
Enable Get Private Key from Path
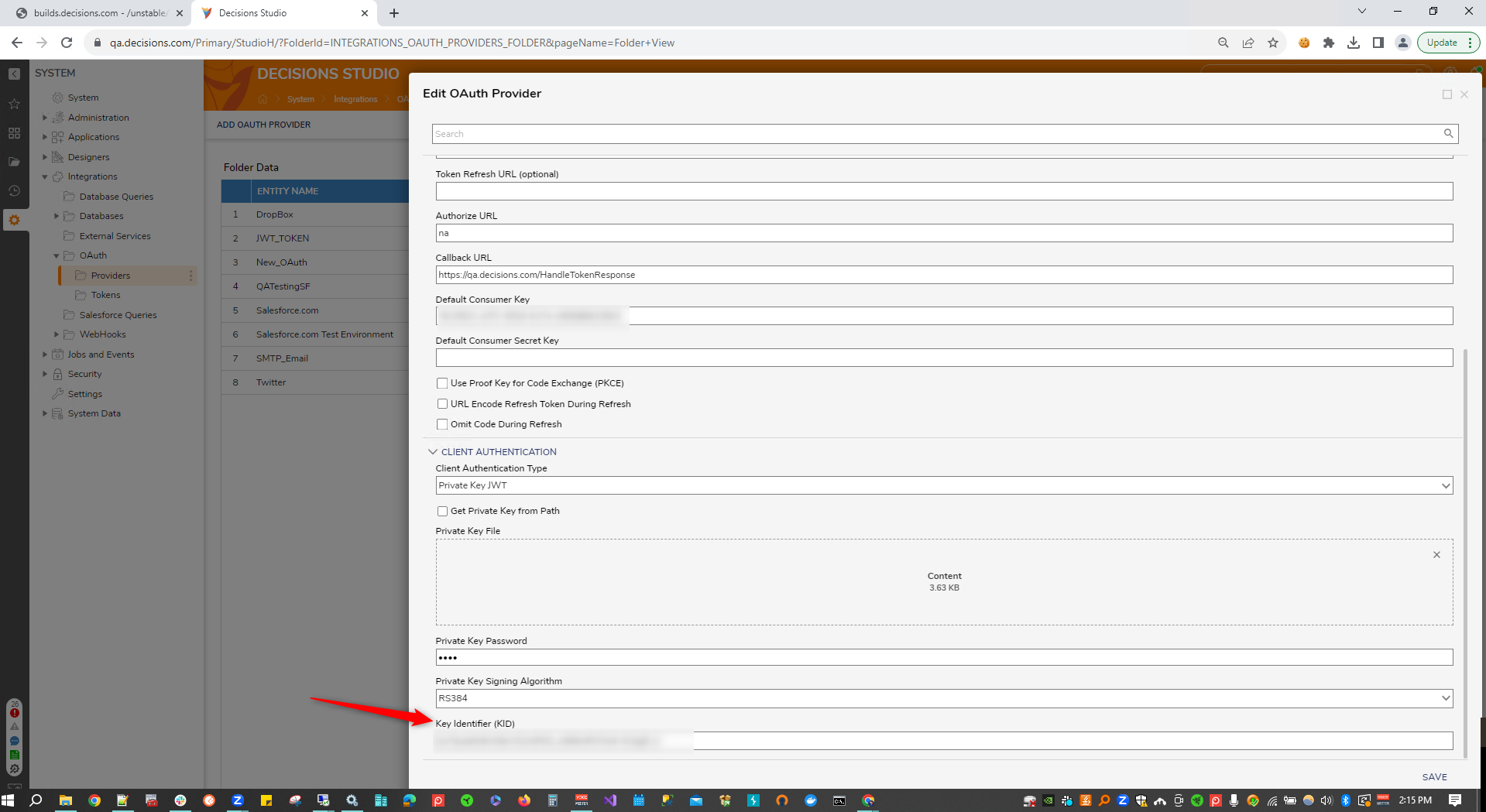[442, 511]
